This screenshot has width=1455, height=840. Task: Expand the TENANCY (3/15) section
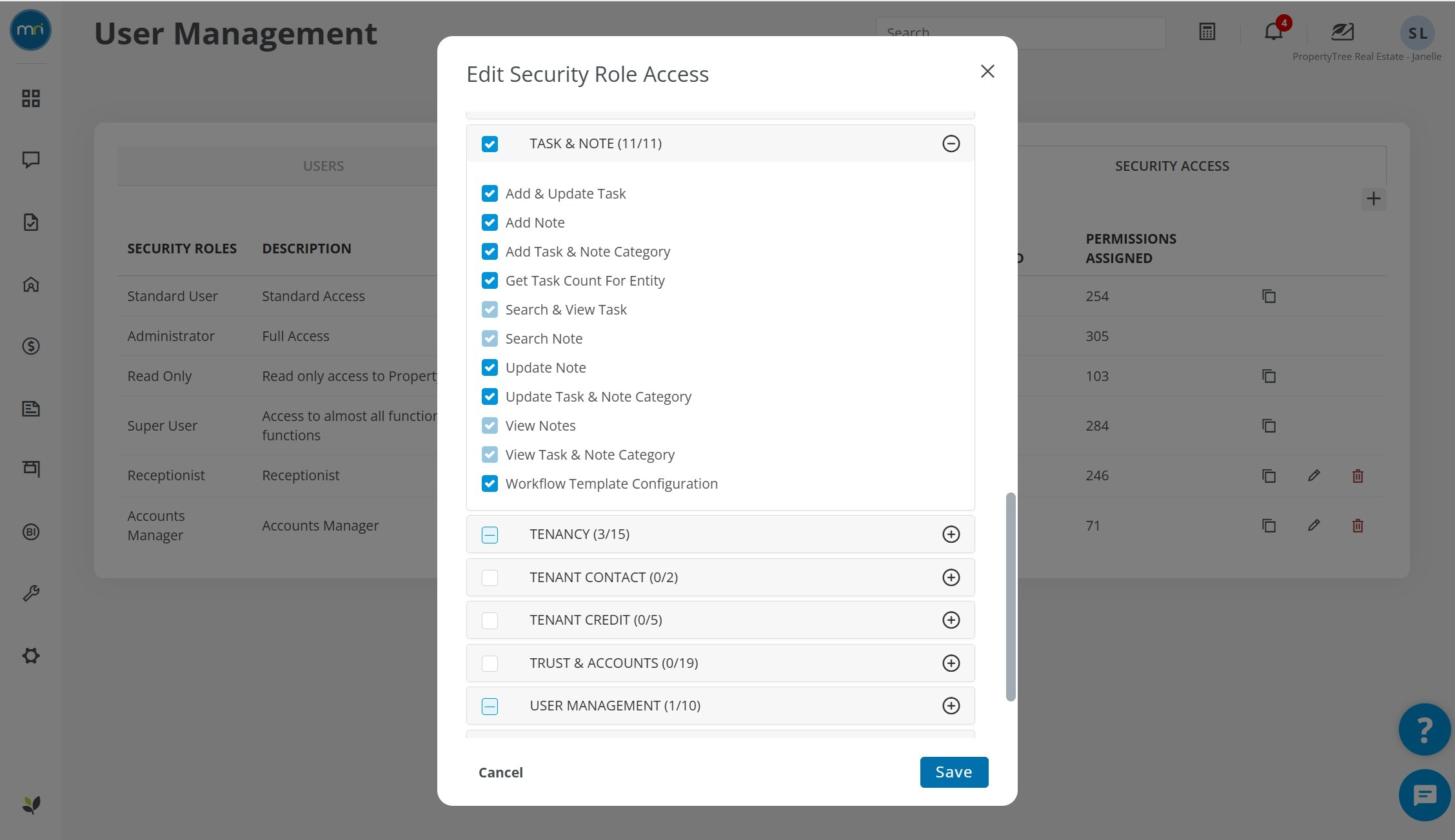[951, 534]
